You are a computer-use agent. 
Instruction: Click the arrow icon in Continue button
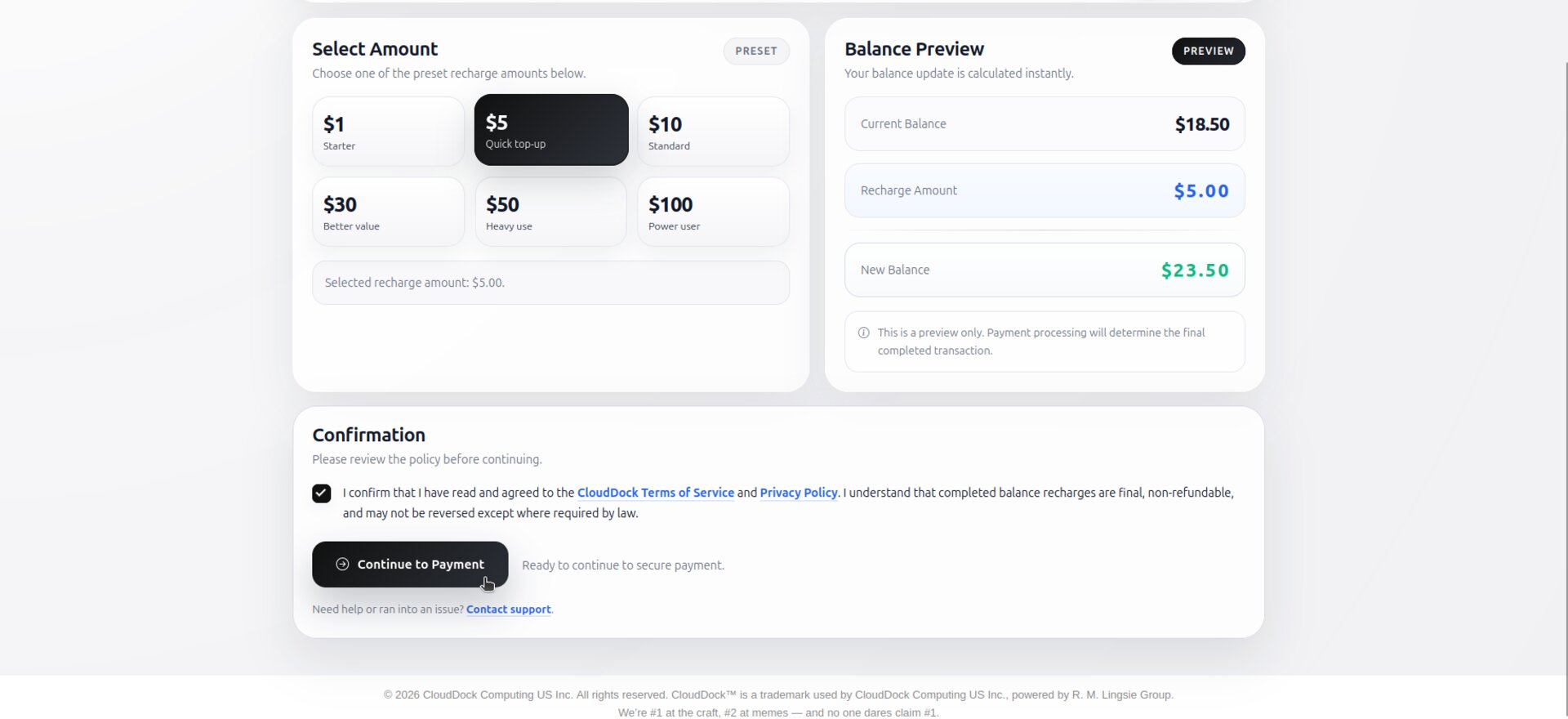[x=342, y=565]
